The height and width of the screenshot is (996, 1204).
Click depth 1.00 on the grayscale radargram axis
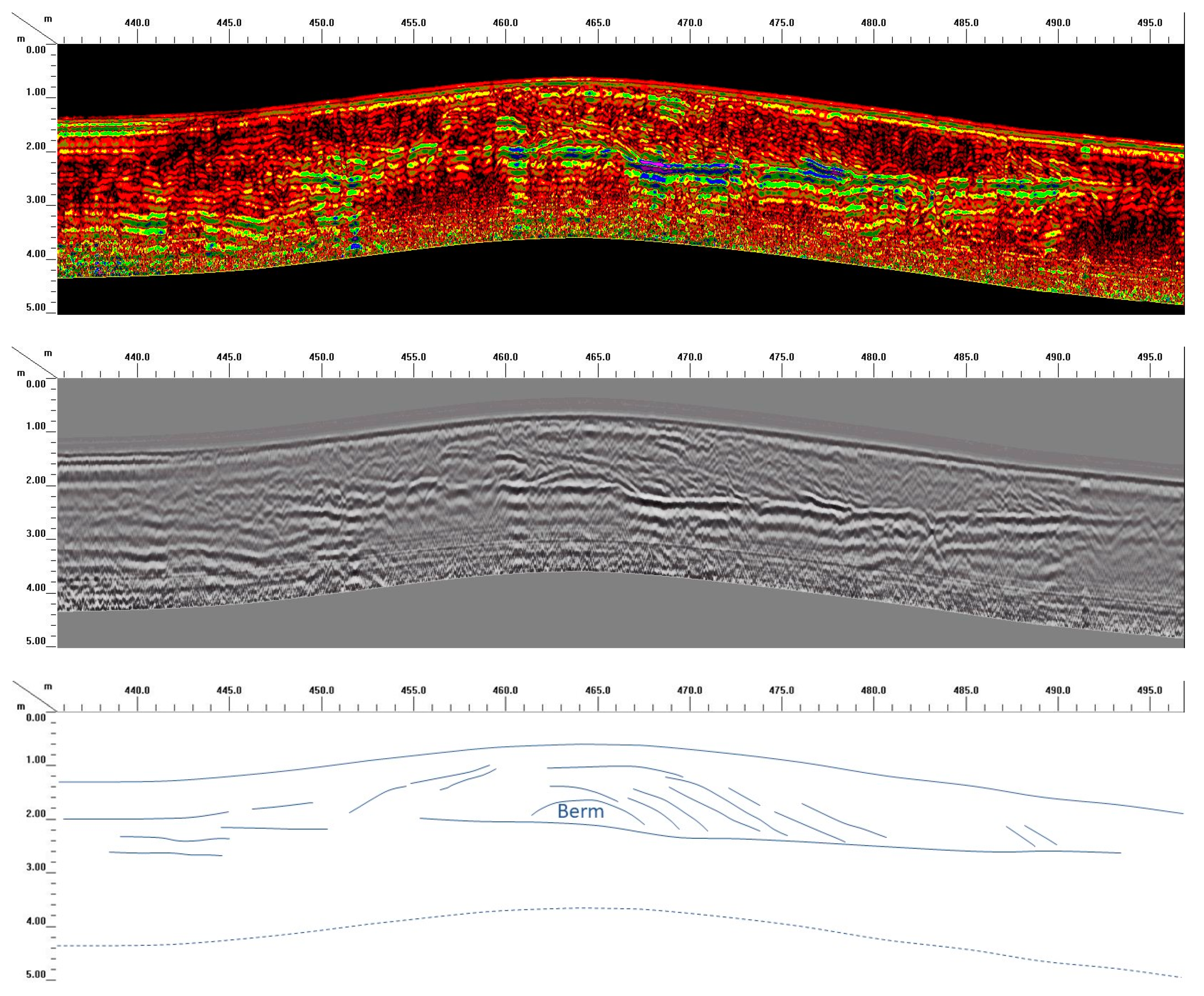click(x=36, y=426)
